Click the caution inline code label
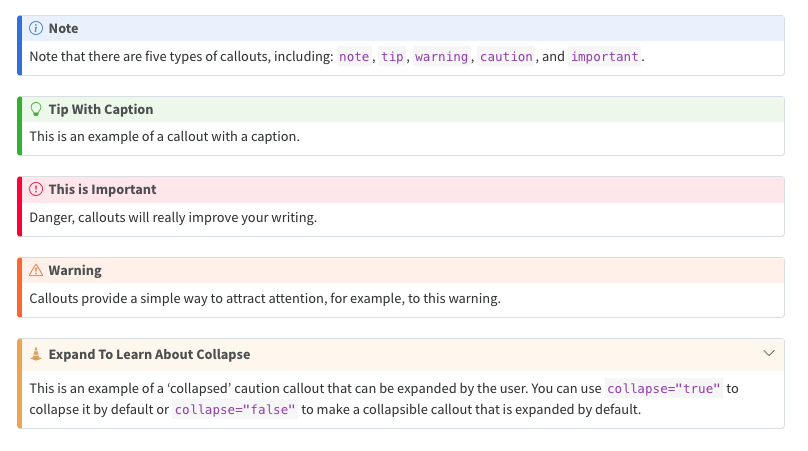 506,57
